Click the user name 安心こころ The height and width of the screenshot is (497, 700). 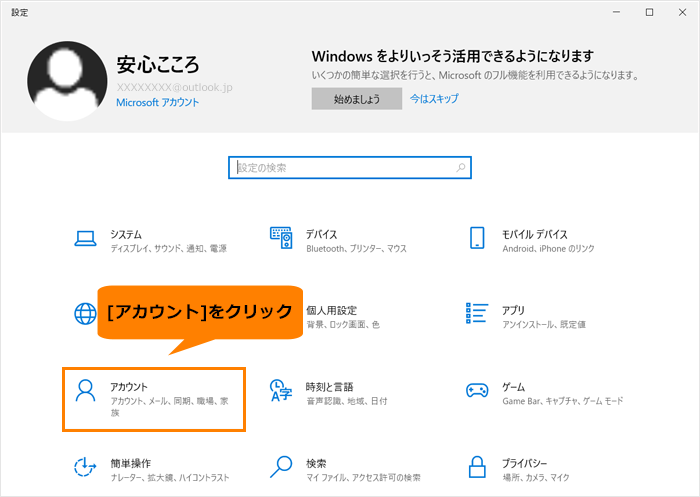[158, 65]
